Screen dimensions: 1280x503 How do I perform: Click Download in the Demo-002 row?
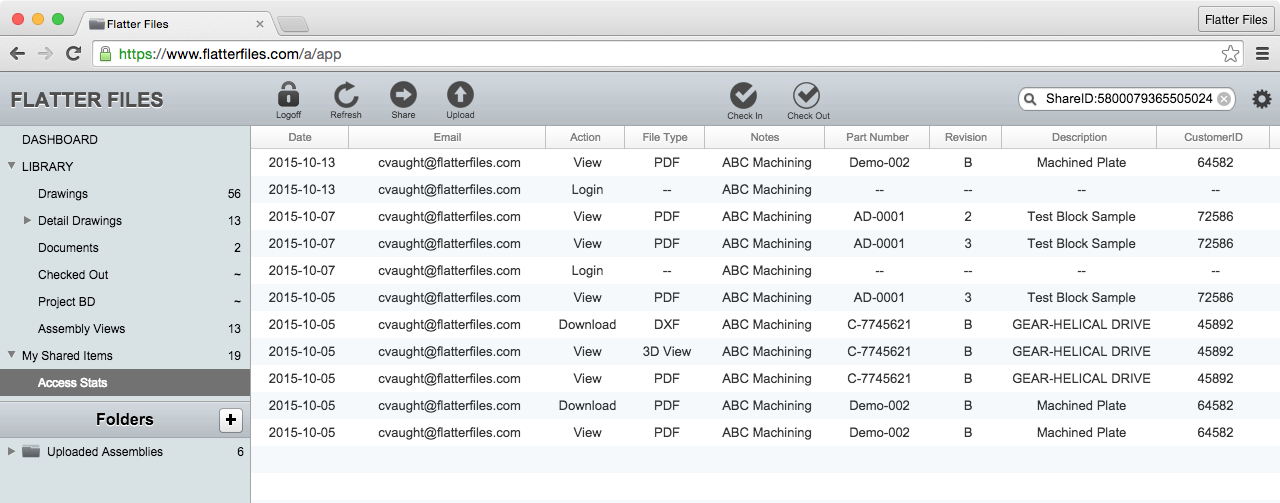(588, 405)
